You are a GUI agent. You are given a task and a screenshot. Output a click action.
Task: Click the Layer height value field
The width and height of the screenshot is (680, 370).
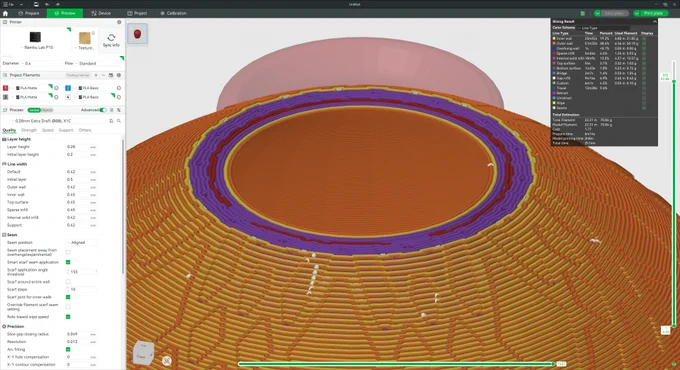(82, 147)
